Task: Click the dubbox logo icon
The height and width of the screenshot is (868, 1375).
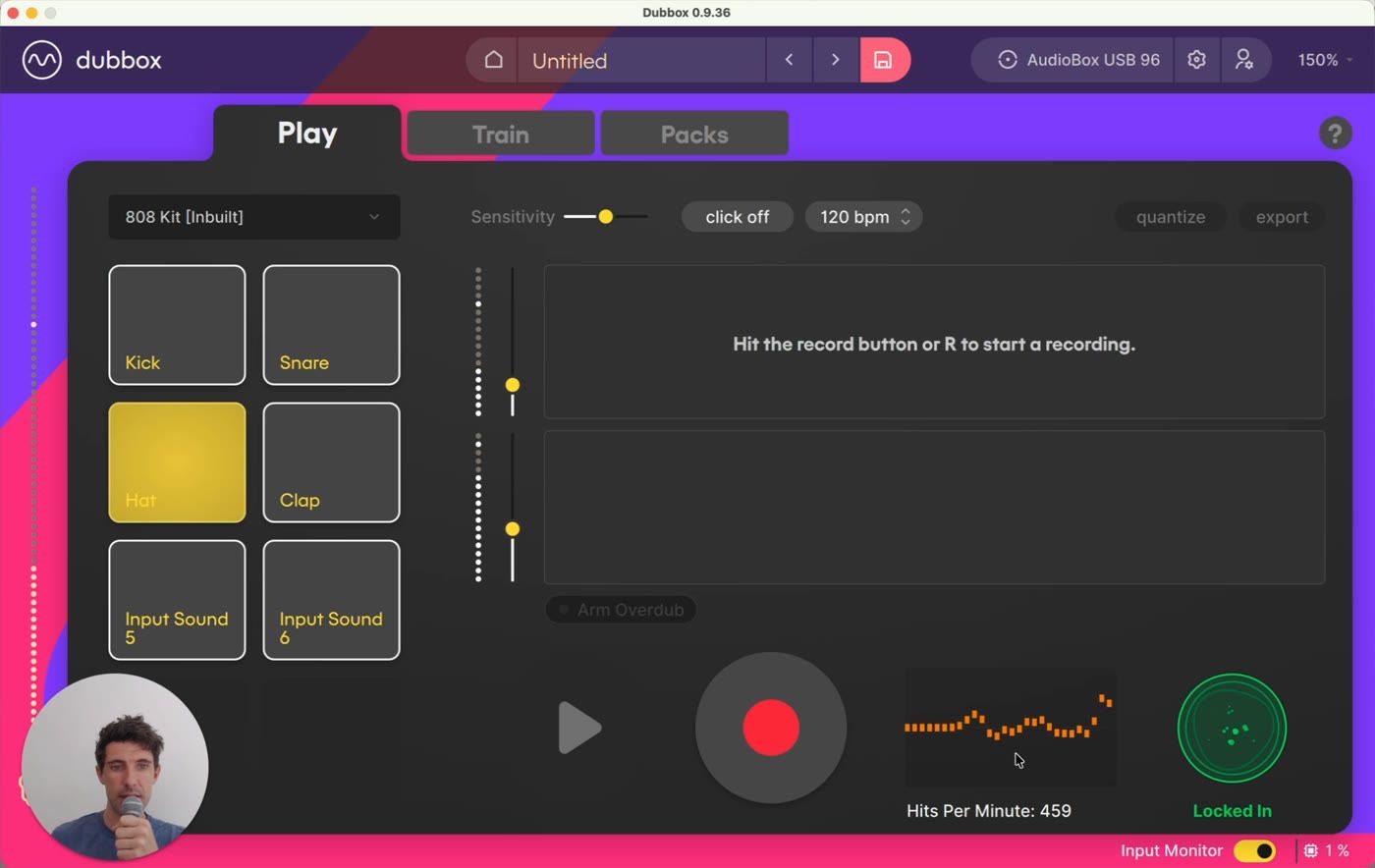Action: 42,60
